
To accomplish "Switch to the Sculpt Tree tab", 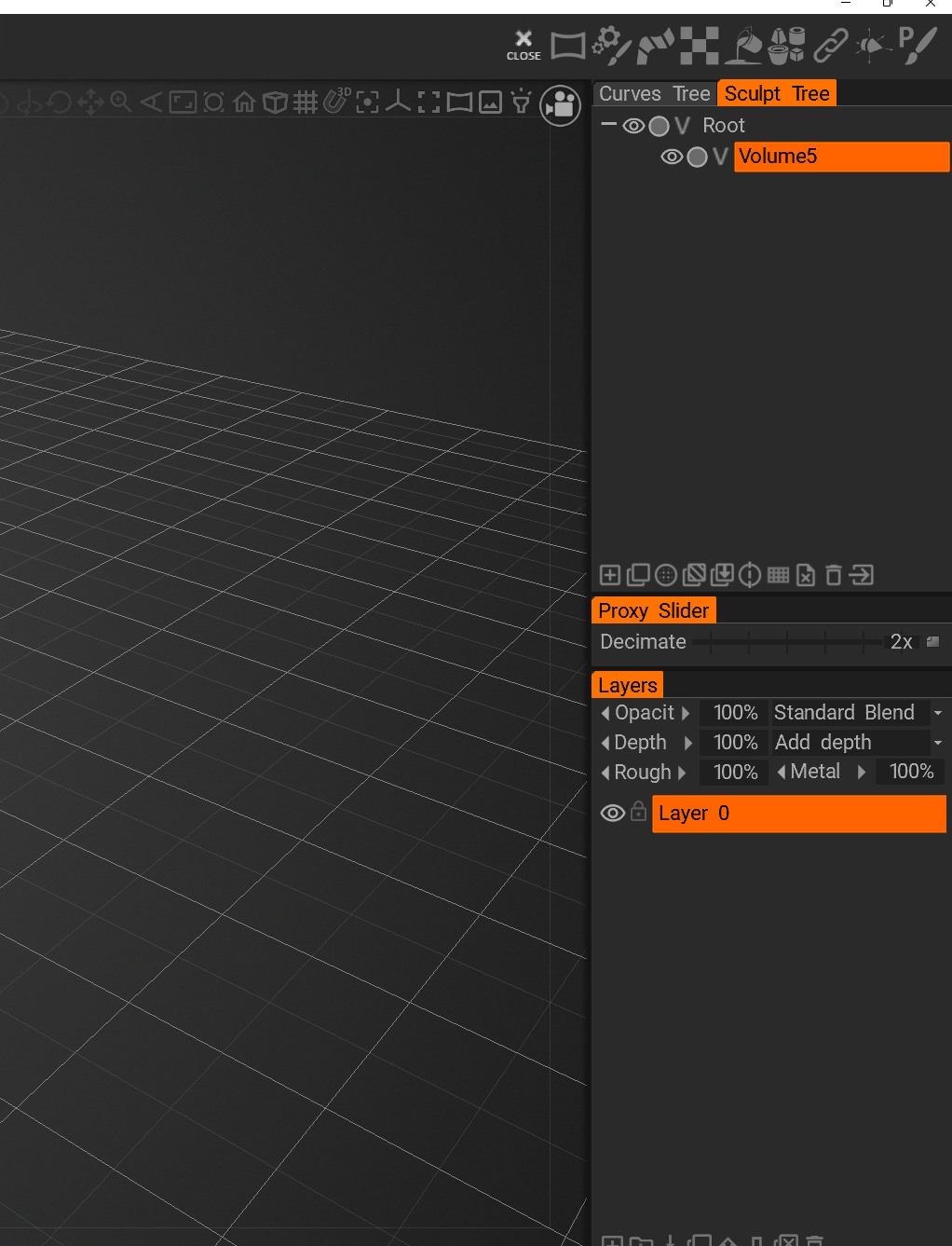I will coord(776,93).
